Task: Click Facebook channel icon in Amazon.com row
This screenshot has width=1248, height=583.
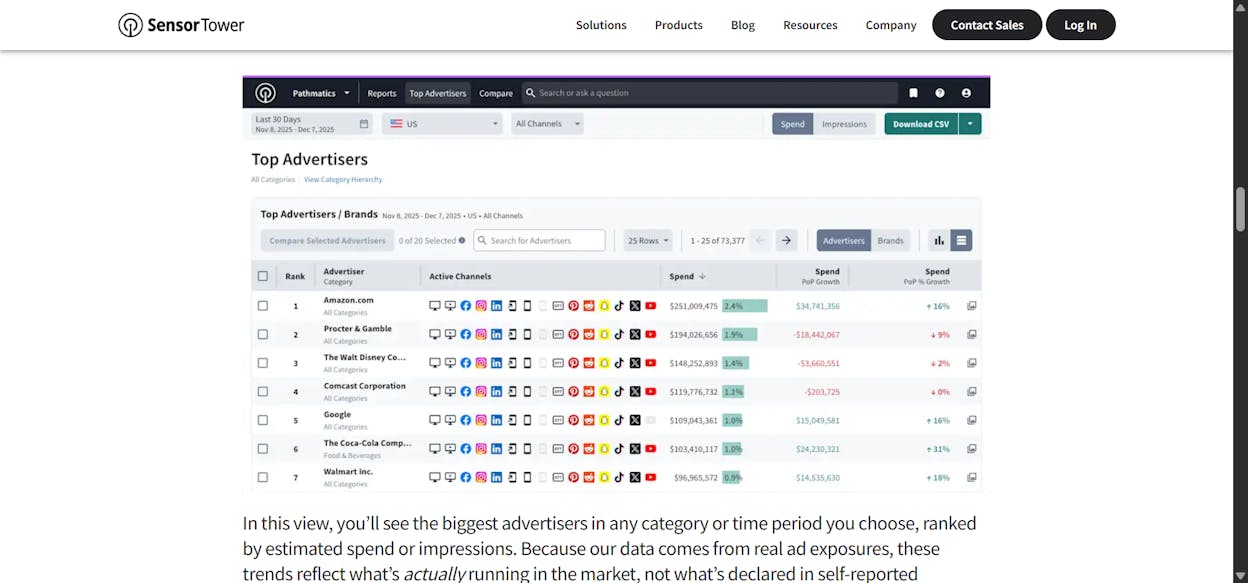Action: tap(466, 306)
